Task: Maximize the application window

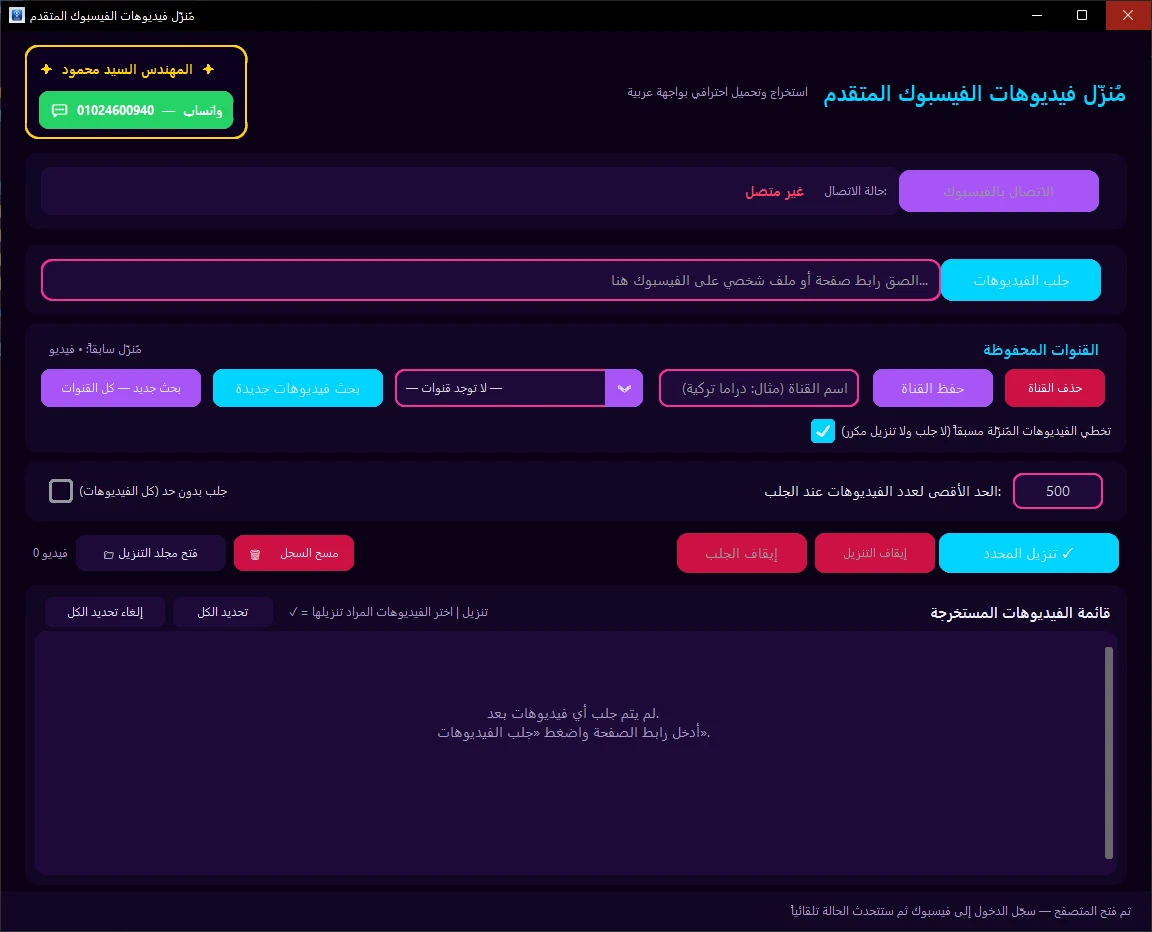Action: [x=1081, y=15]
